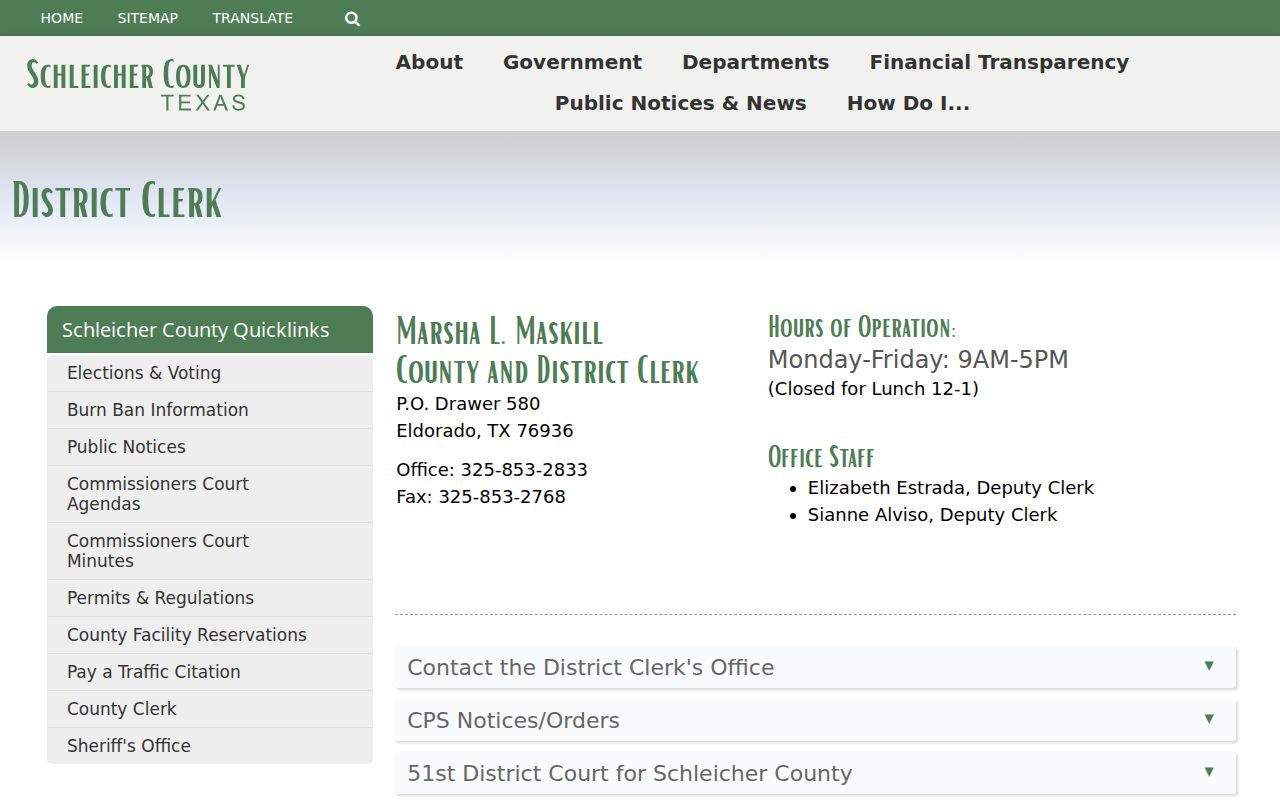This screenshot has width=1280, height=800.
Task: Click arrow on 51st District Court row
Action: (x=1209, y=772)
